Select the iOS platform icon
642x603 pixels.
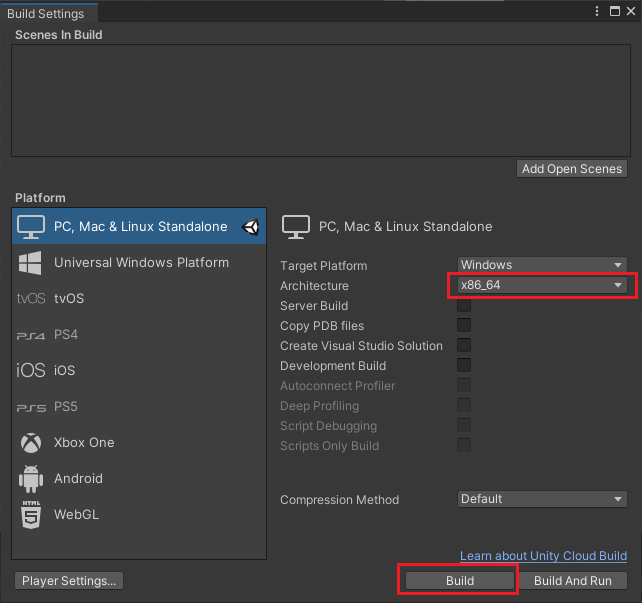coord(31,371)
